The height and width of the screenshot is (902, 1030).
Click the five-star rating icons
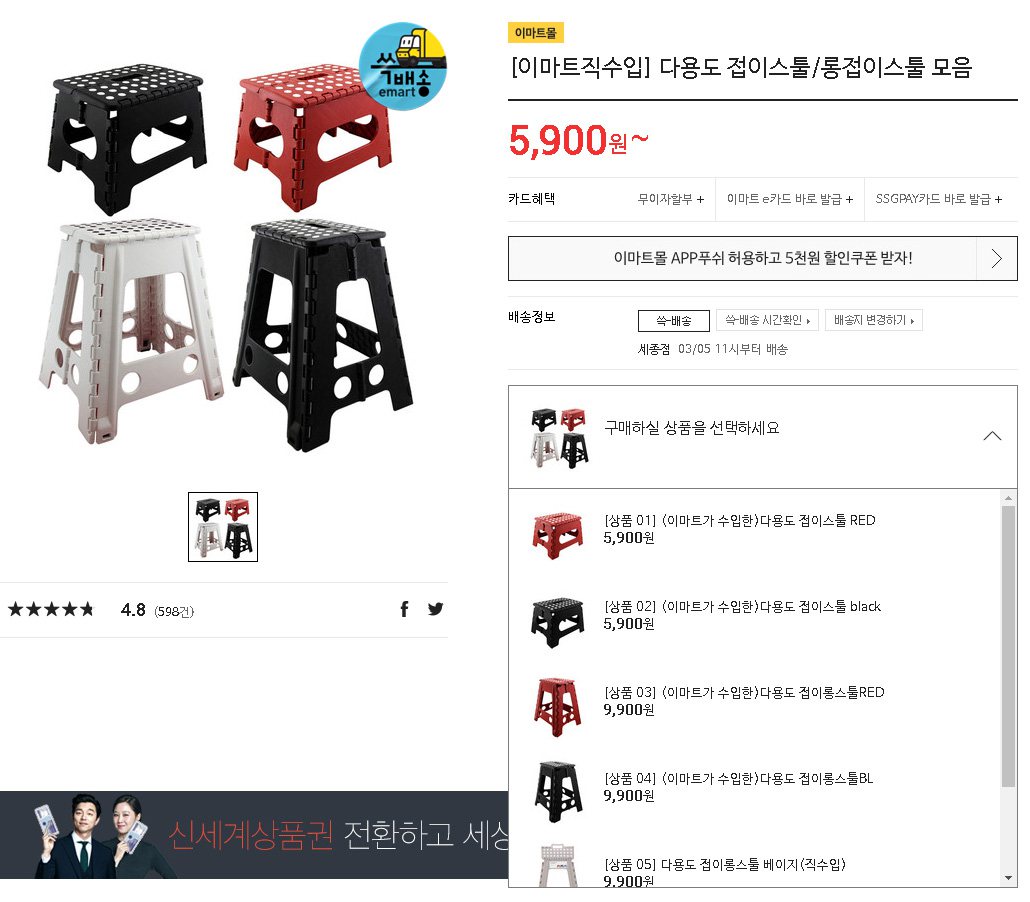[x=51, y=610]
